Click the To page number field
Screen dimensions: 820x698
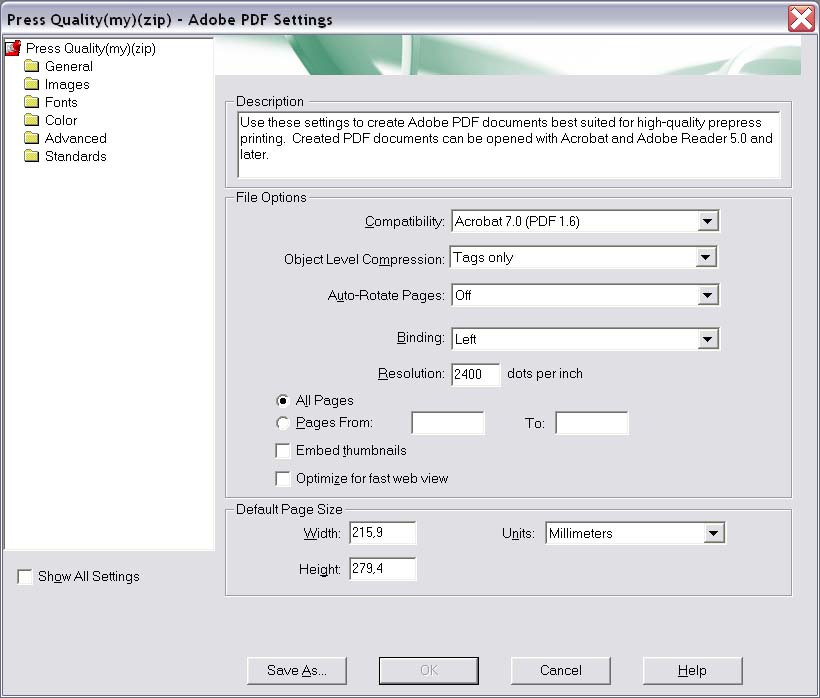click(x=592, y=423)
